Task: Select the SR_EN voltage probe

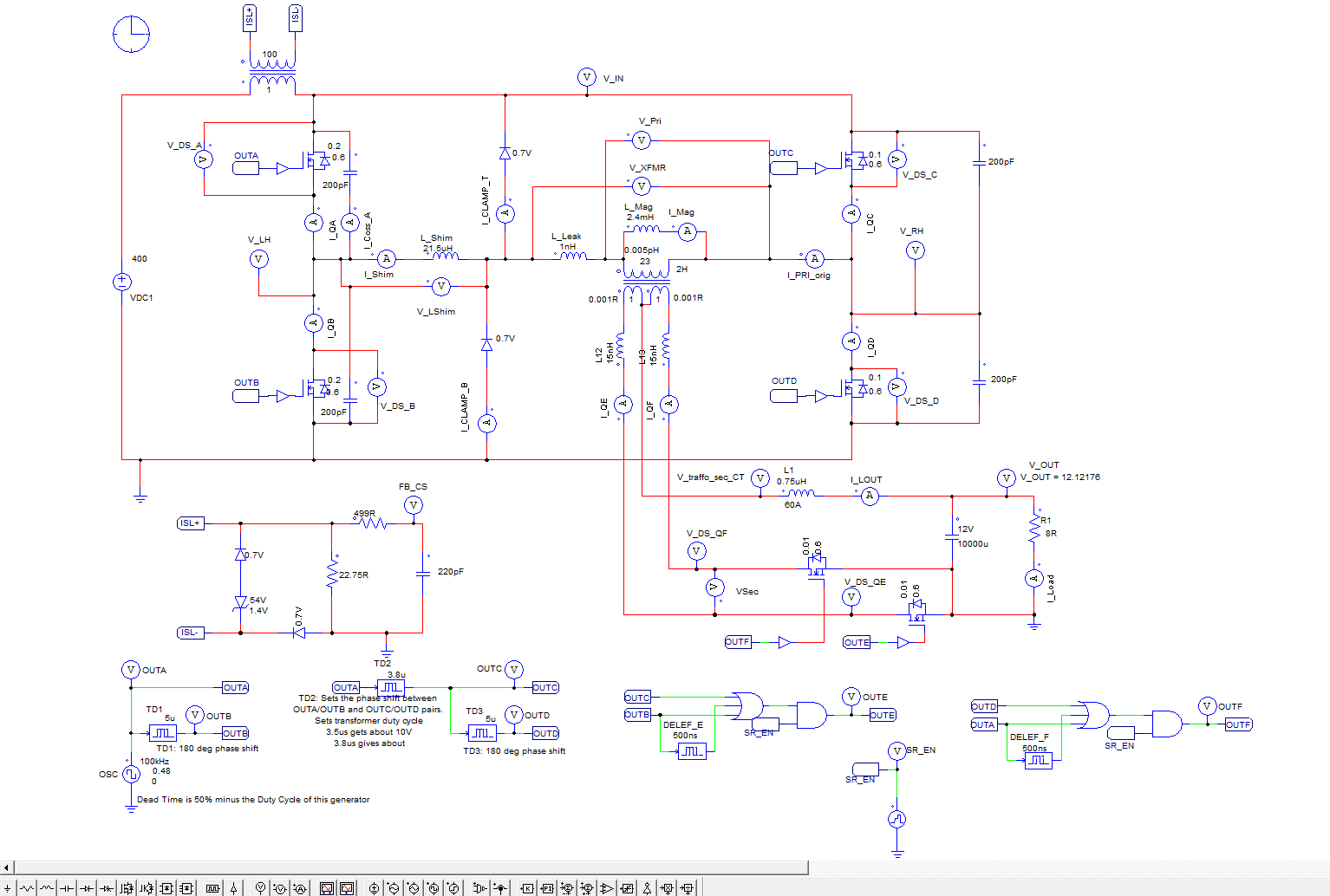Action: pyautogui.click(x=897, y=750)
